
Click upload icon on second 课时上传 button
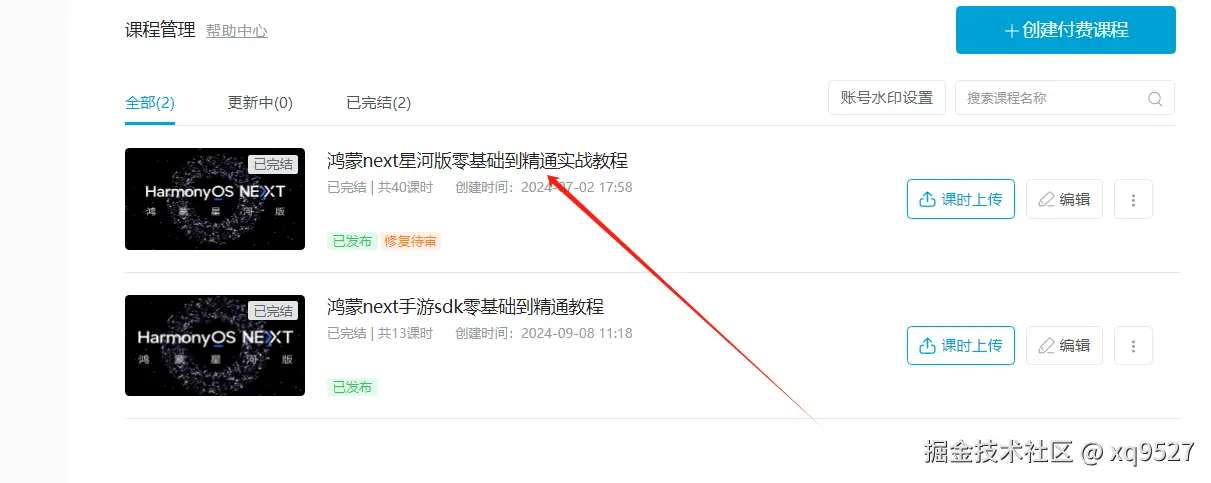(927, 345)
